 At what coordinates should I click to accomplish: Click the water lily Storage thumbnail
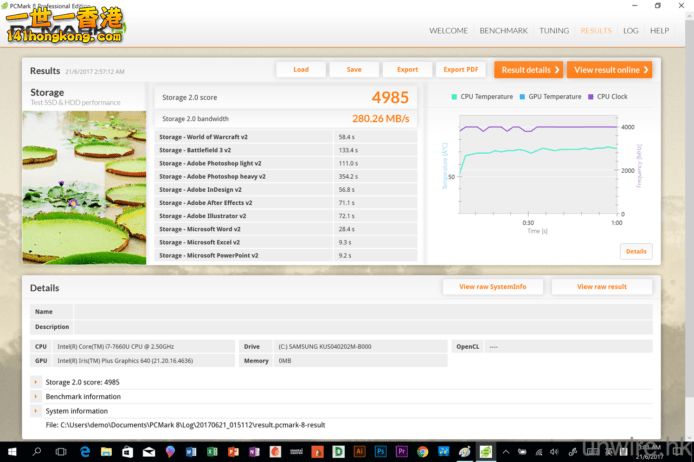[x=84, y=188]
